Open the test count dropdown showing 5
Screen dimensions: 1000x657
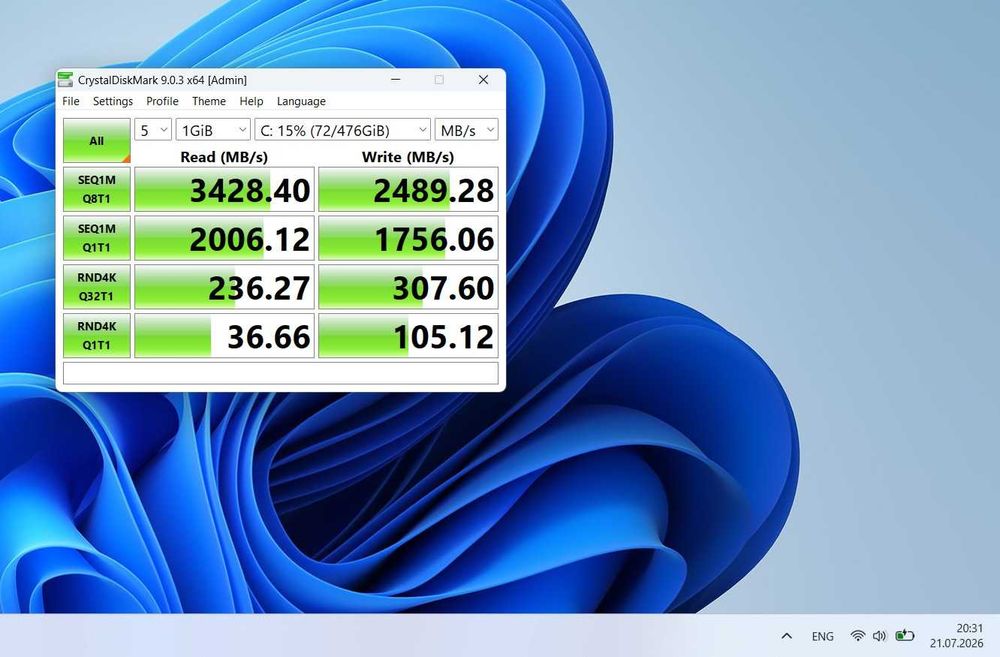(x=153, y=130)
